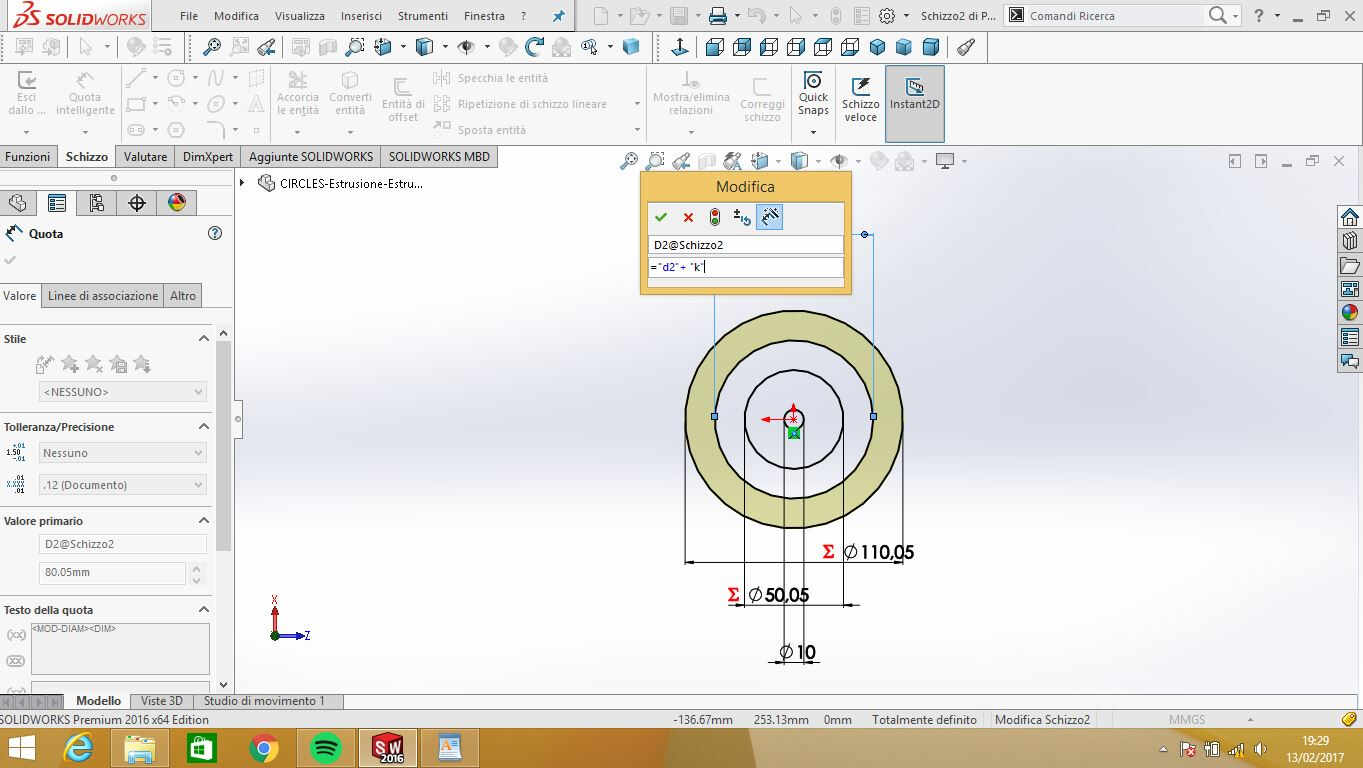Click the Quick Snaps tool
Screen dimensions: 1363x768
point(813,96)
